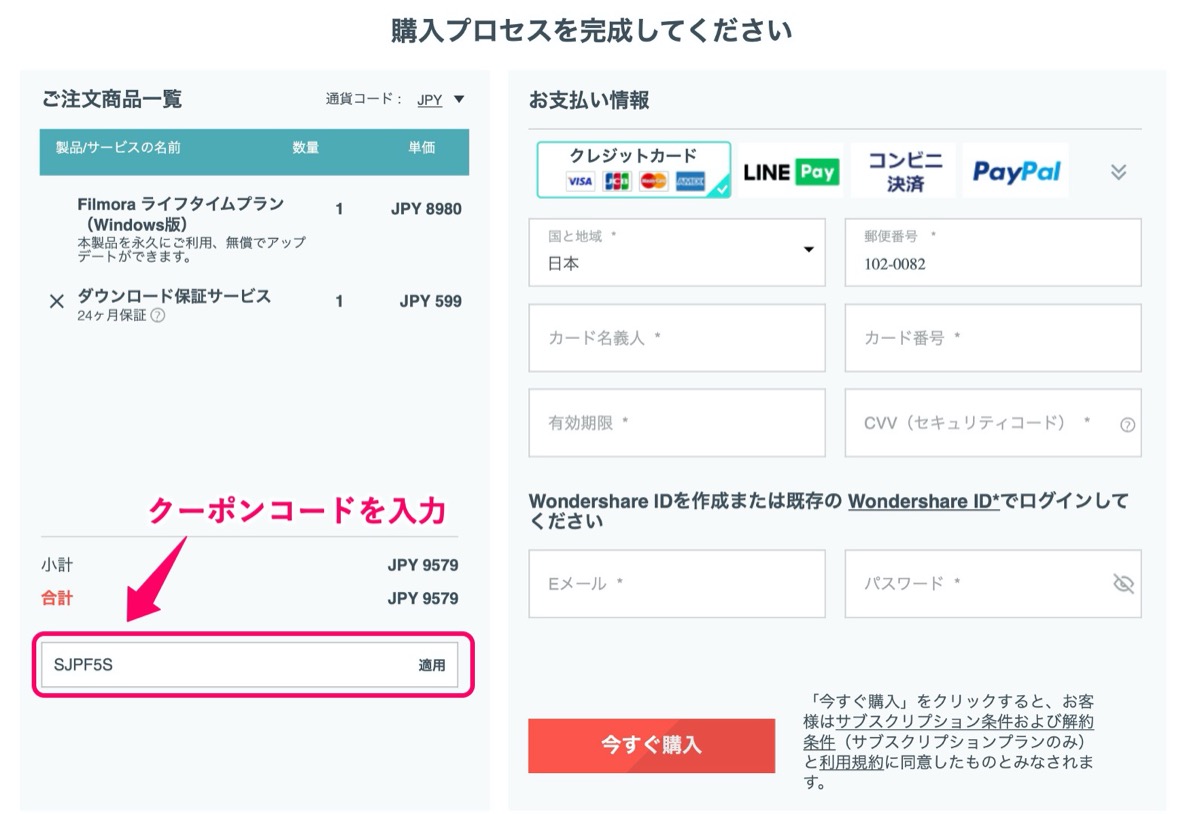Click the CVV security code field
Viewport: 1200px width, 814px height.
coord(993,423)
